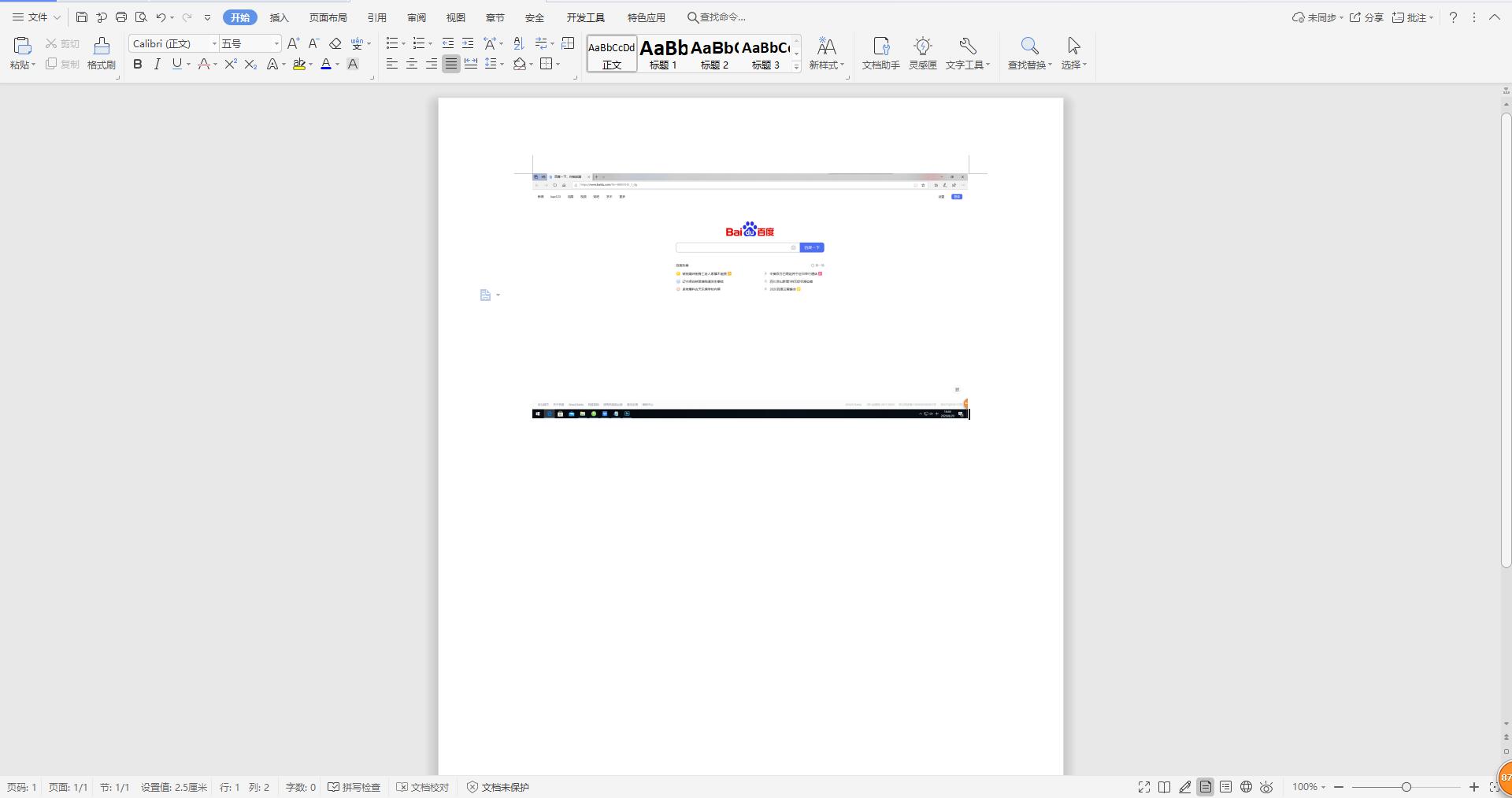
Task: Apply subscript formatting
Action: [x=250, y=64]
